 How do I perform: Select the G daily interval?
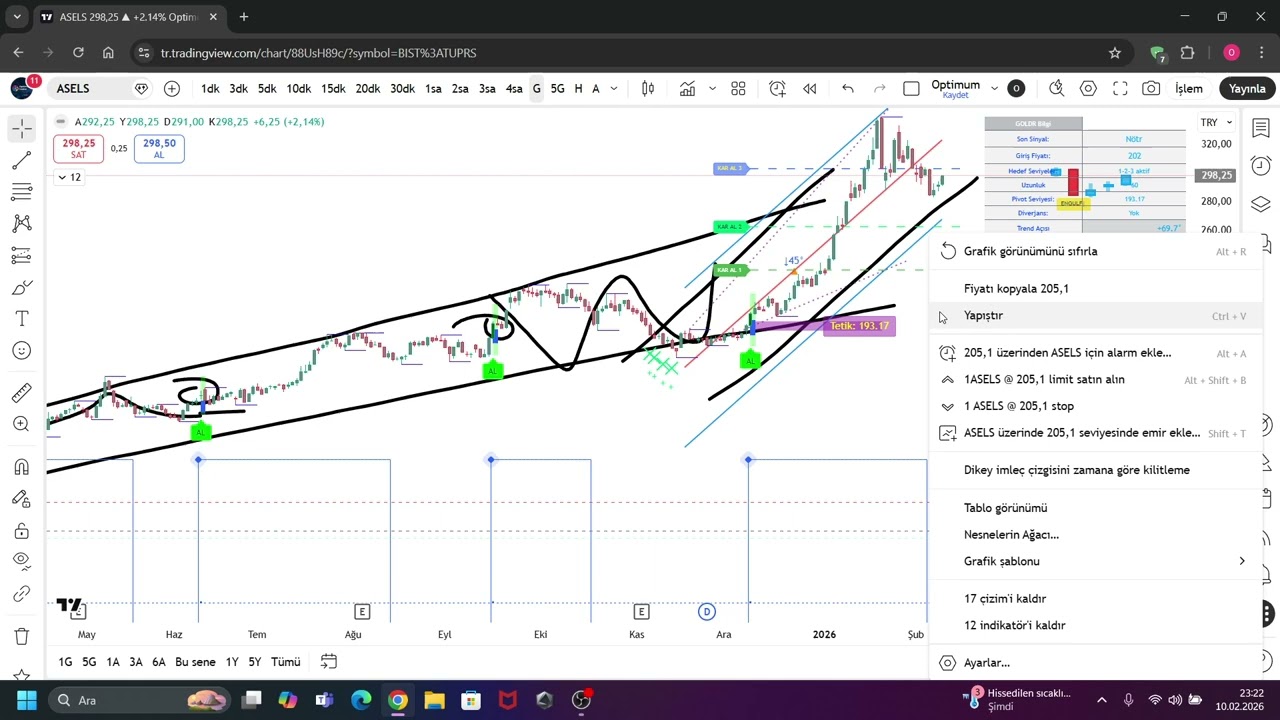(536, 89)
